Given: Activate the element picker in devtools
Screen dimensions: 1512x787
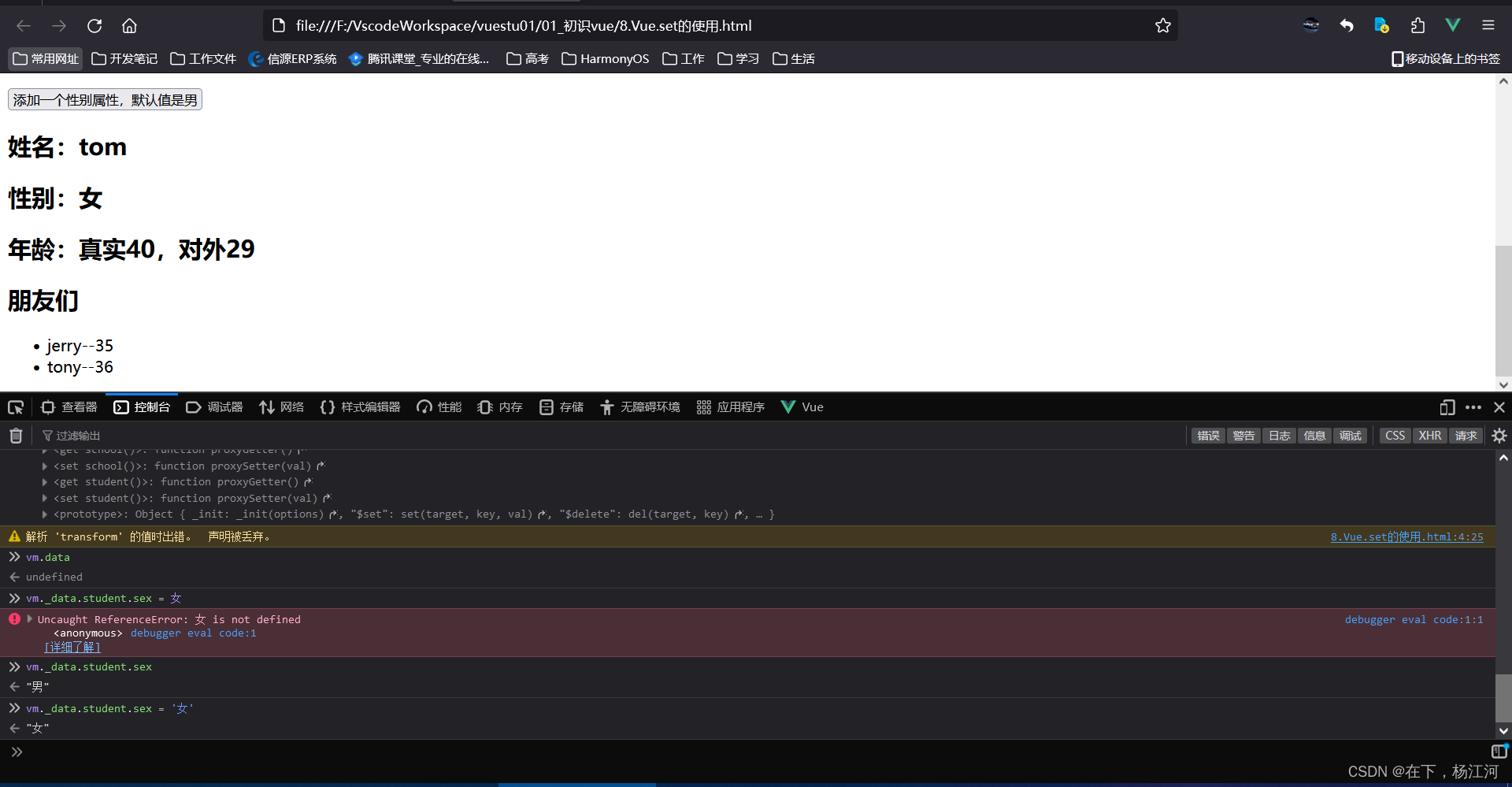Looking at the screenshot, I should 16,407.
